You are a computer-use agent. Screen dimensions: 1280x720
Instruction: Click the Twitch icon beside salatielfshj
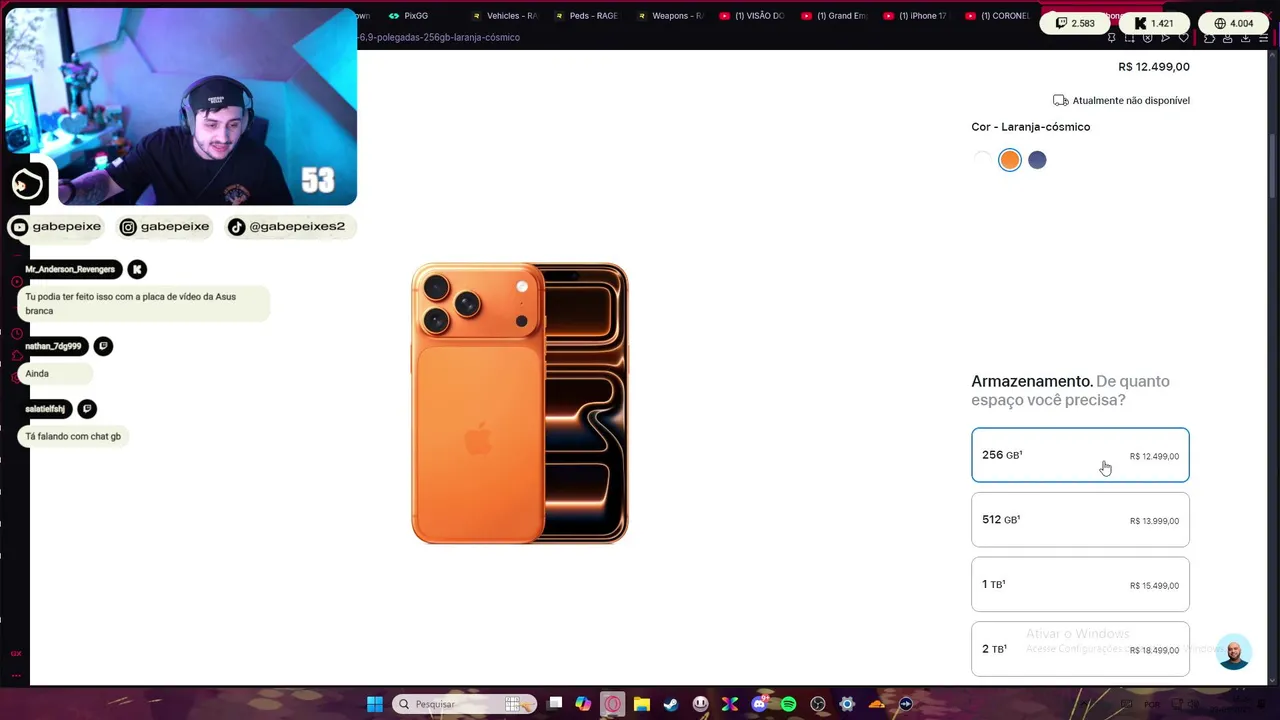click(x=87, y=409)
